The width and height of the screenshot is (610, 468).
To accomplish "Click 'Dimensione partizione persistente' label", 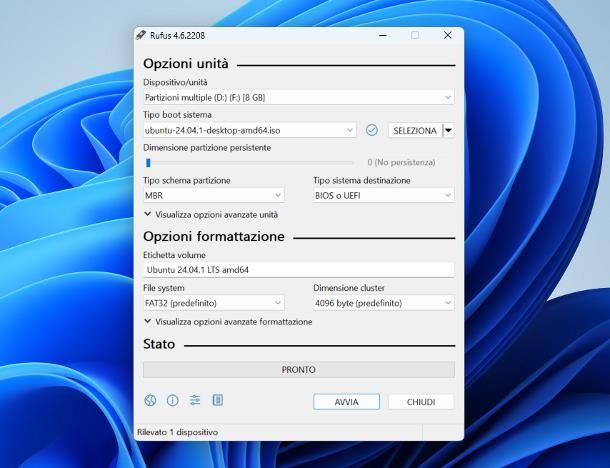I will coord(207,148).
